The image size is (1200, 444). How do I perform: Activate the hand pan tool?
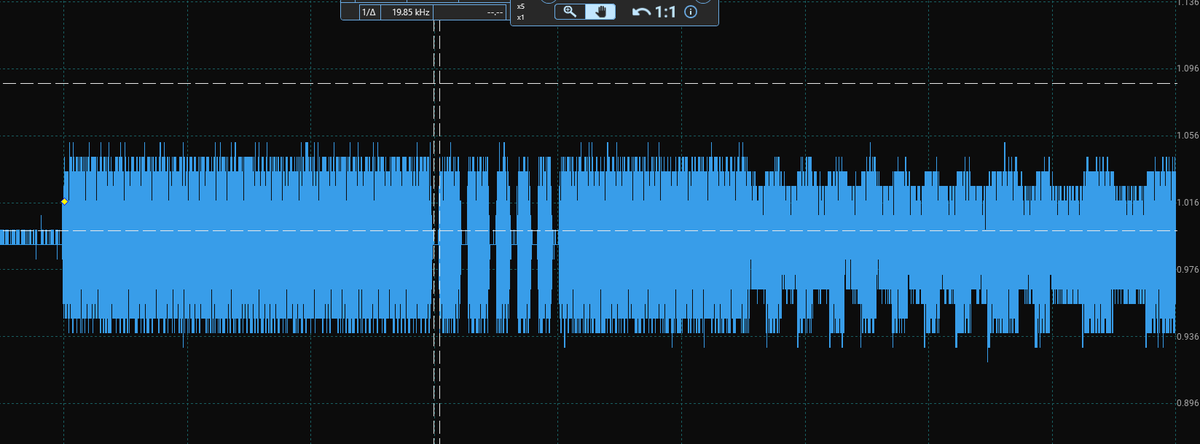(x=600, y=12)
